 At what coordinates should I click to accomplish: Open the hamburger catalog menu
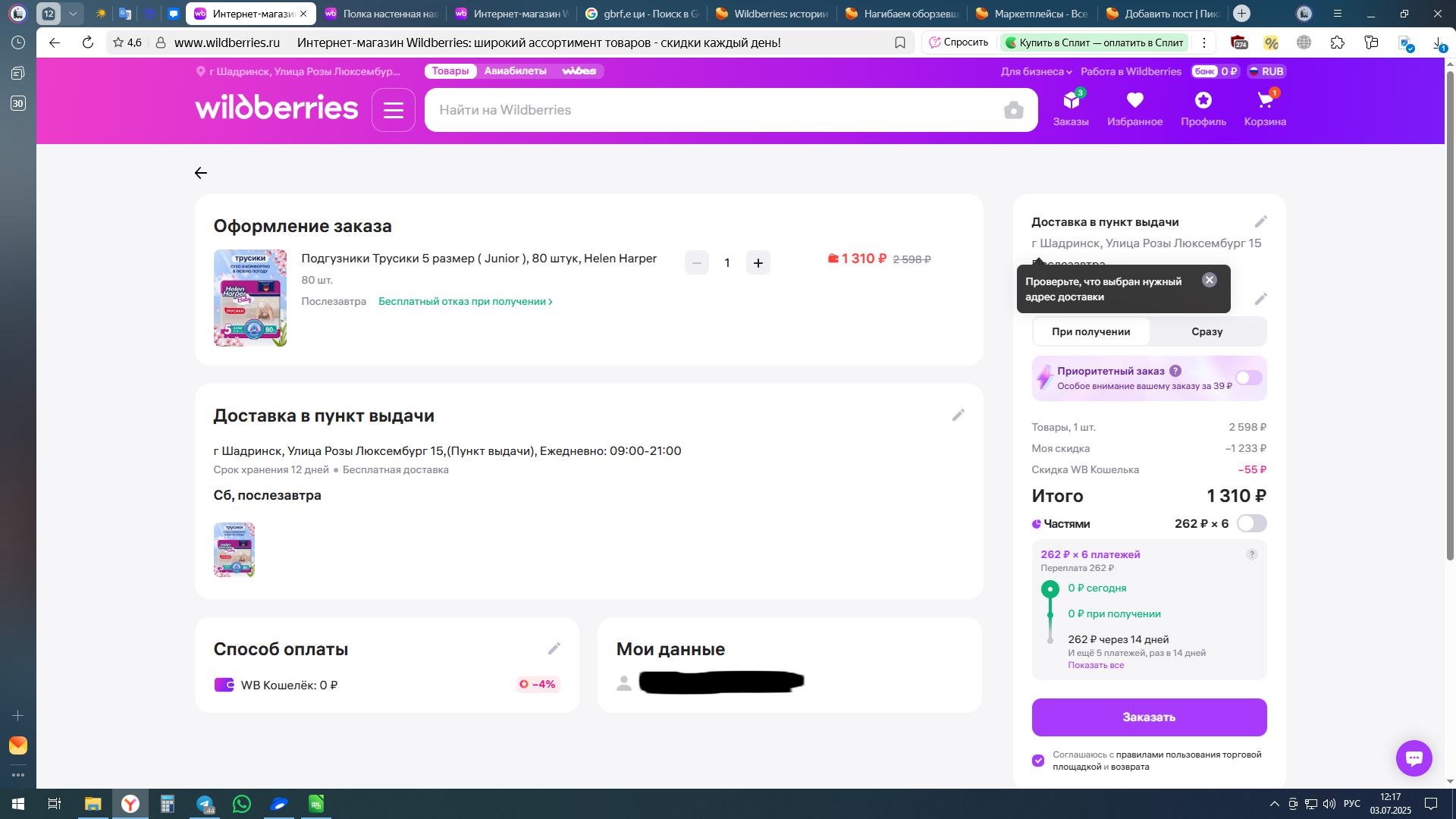(393, 111)
